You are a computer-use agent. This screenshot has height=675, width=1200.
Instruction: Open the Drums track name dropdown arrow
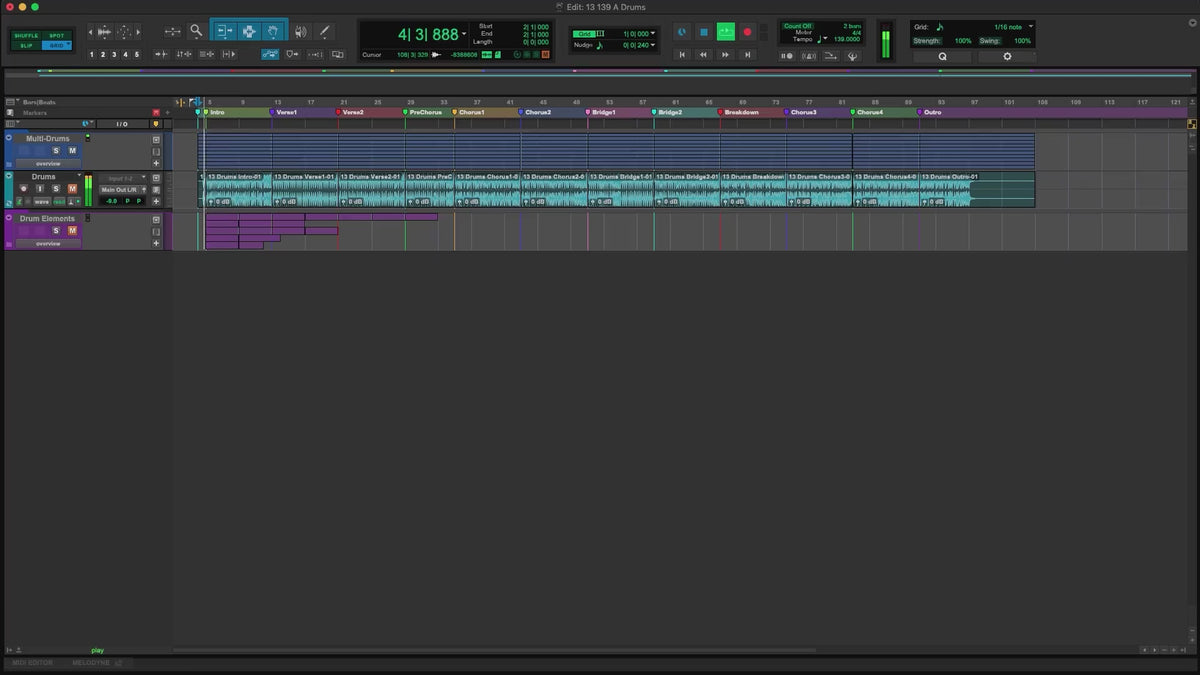pos(80,176)
